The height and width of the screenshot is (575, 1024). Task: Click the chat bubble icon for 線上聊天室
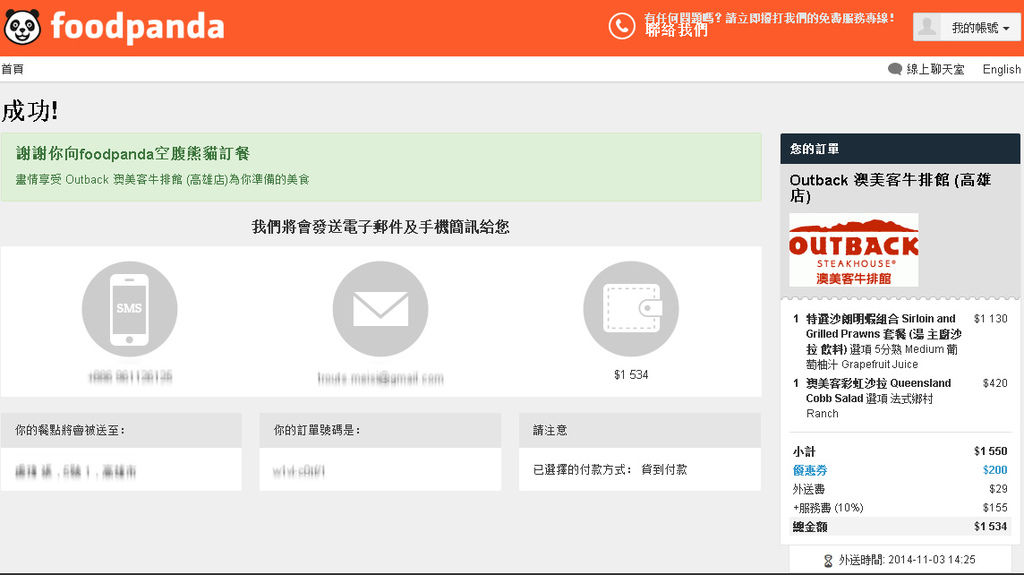[x=895, y=69]
